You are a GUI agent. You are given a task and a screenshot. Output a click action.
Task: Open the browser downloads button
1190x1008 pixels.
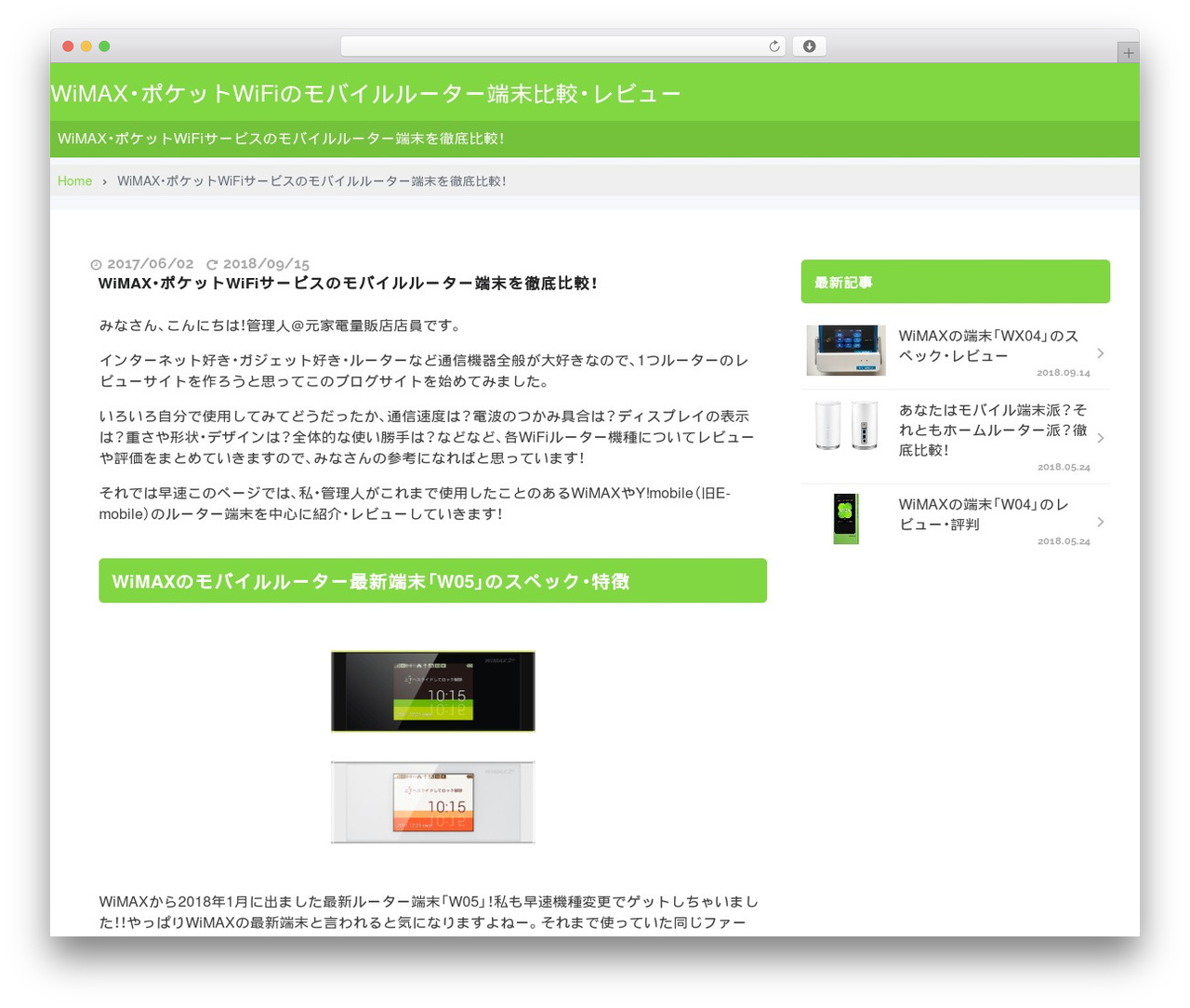coord(809,46)
